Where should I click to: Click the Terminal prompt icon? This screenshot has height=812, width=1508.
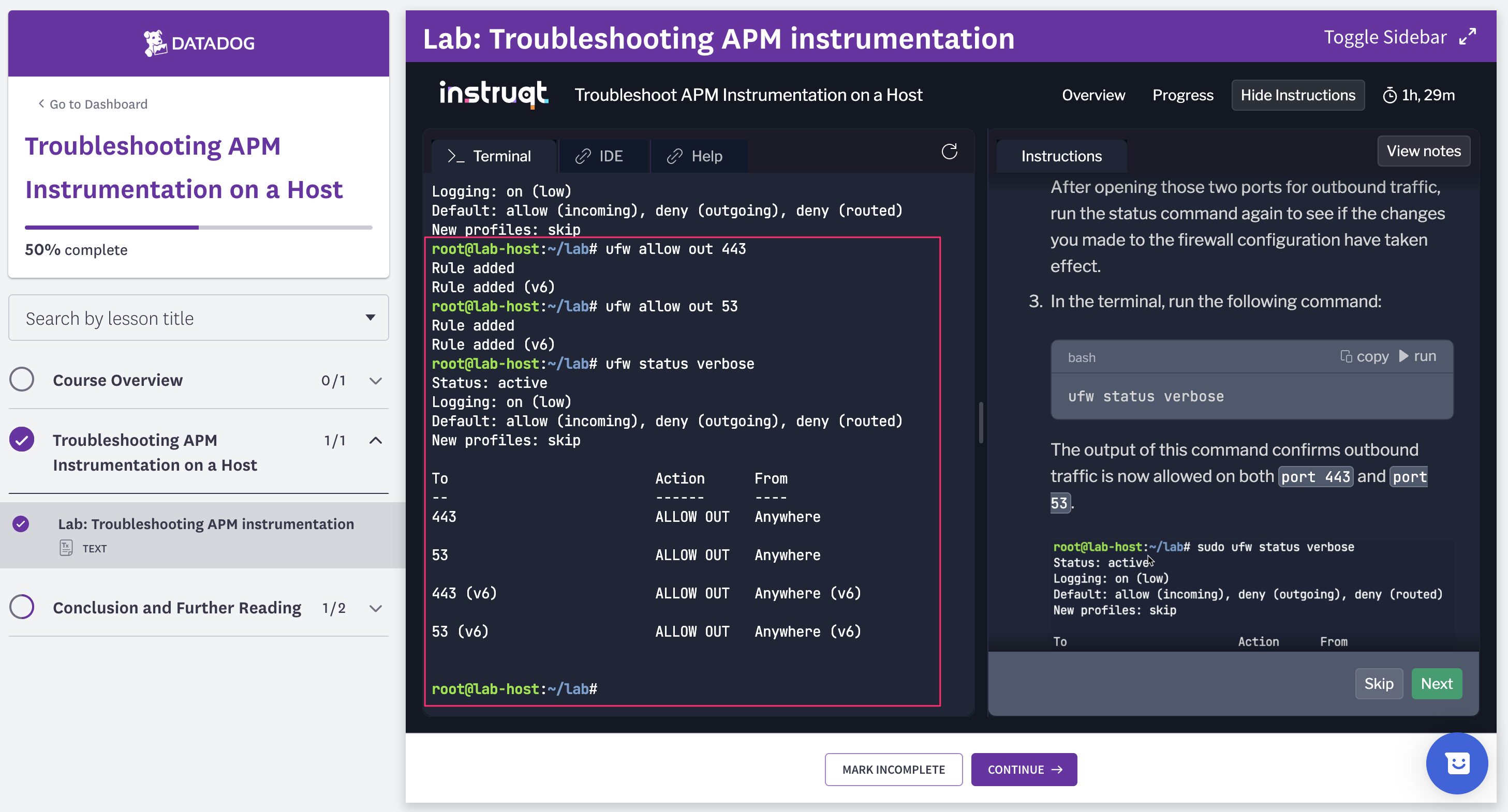(455, 156)
